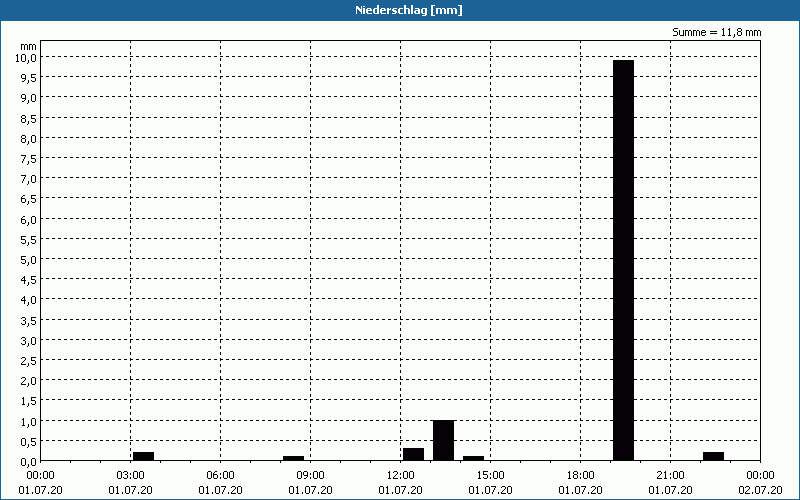Screen dimensions: 800x500
Task: Click the "3,0" y-axis label
Action: pyautogui.click(x=28, y=340)
